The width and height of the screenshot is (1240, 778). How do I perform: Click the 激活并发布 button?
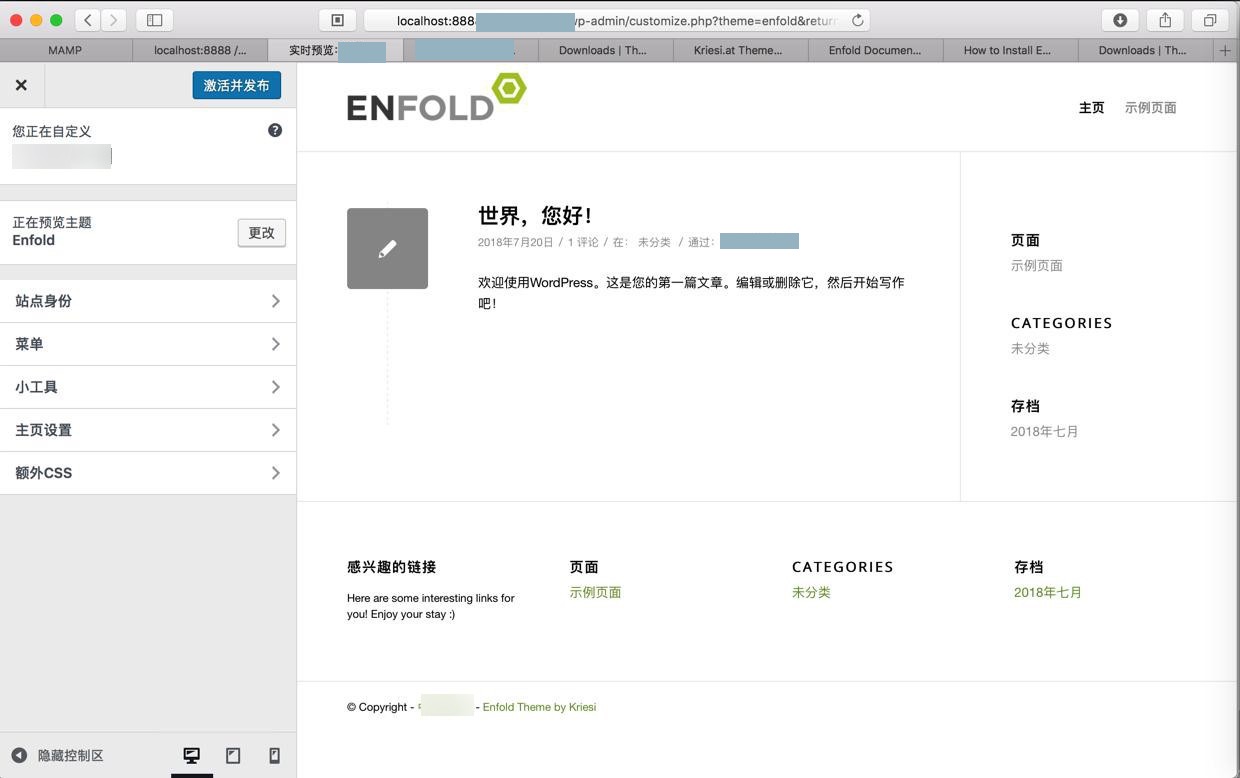pyautogui.click(x=236, y=85)
